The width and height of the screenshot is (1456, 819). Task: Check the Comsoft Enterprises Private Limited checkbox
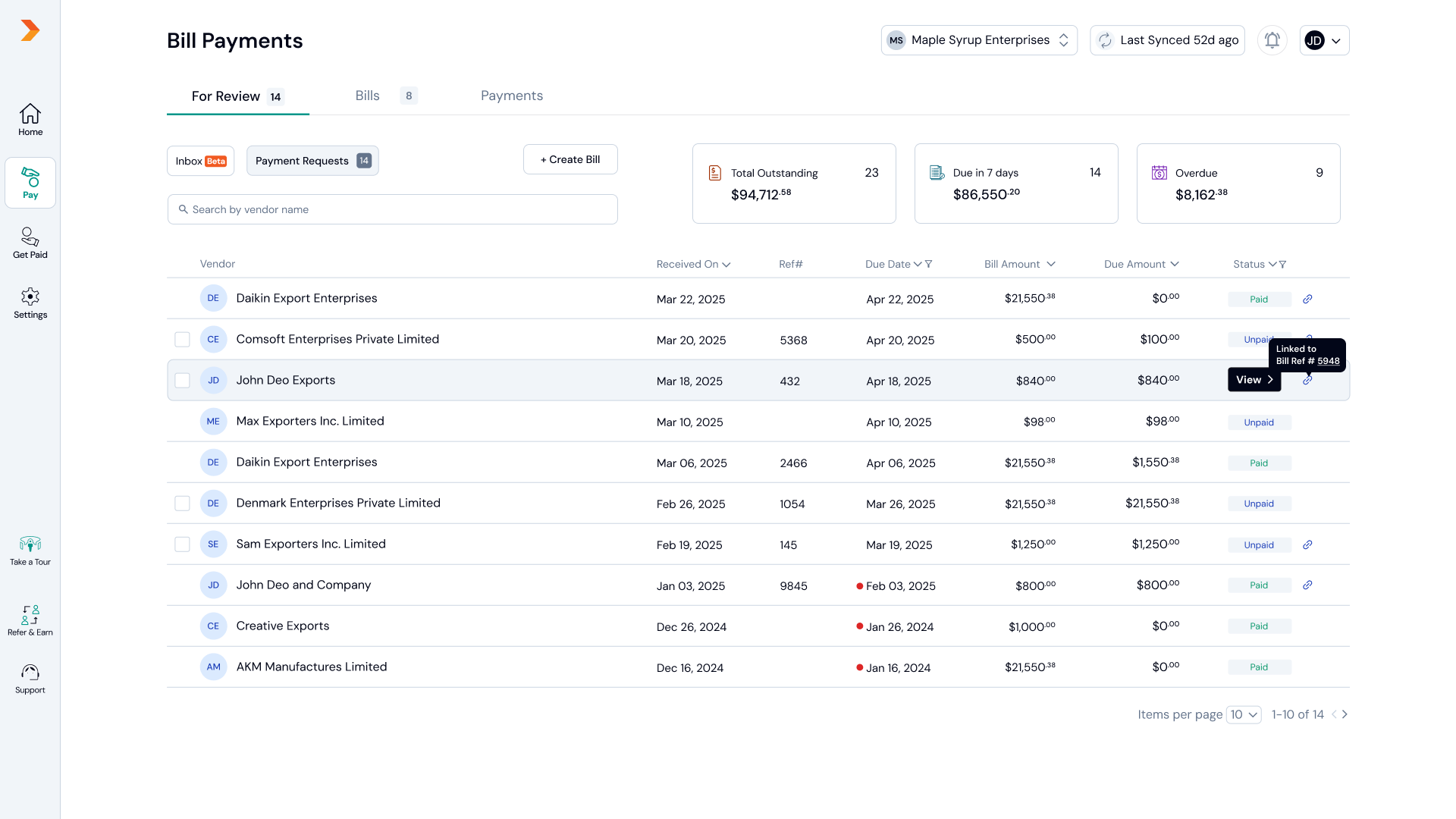click(182, 339)
